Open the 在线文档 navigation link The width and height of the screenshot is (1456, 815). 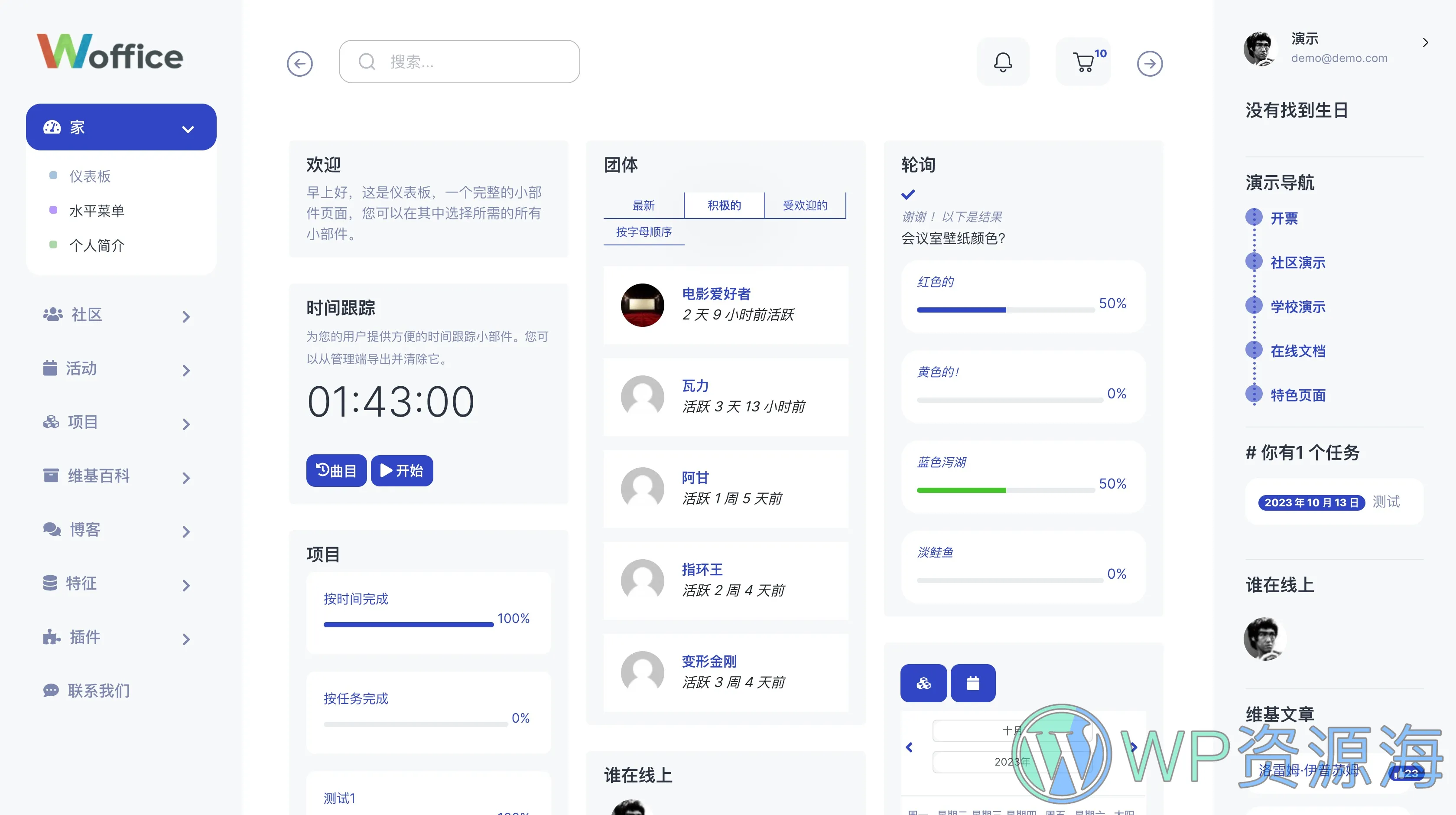(x=1298, y=351)
